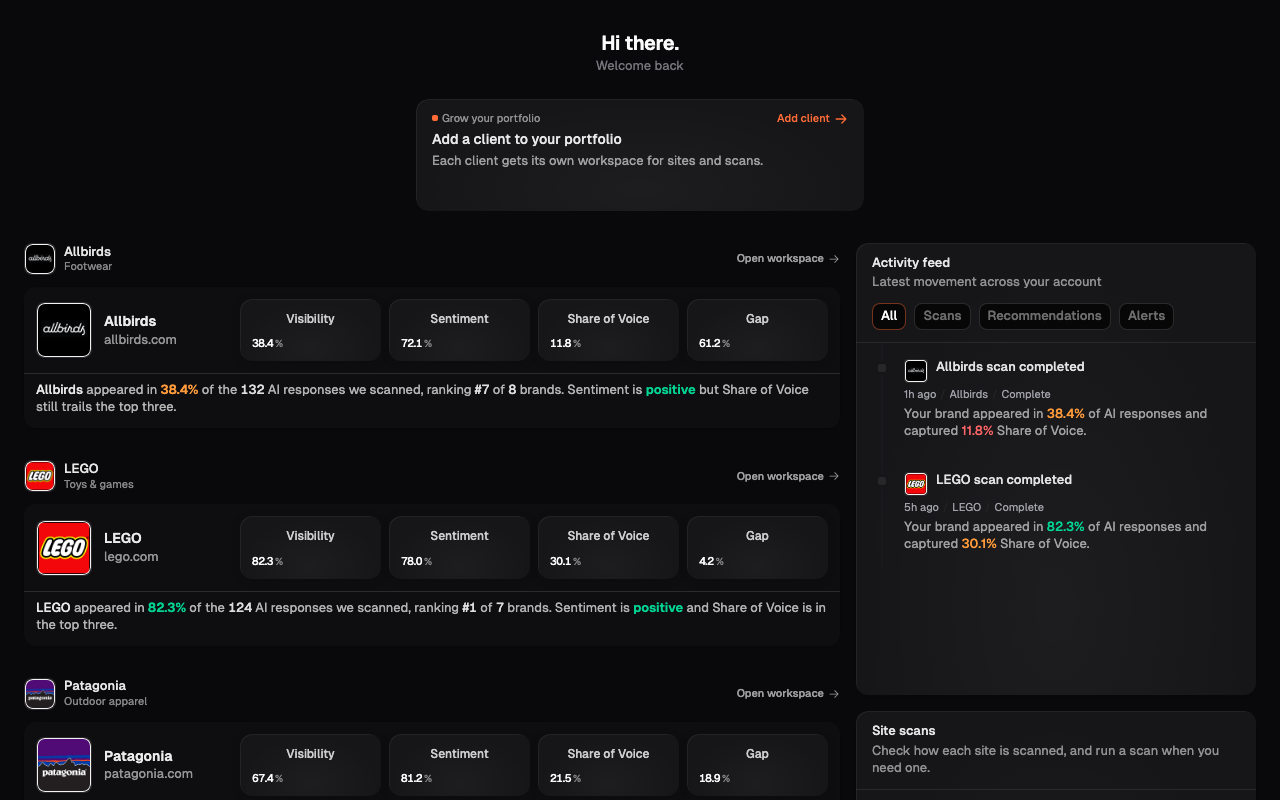Click Allbirds Visibility metric card
This screenshot has width=1280, height=800.
tap(310, 330)
